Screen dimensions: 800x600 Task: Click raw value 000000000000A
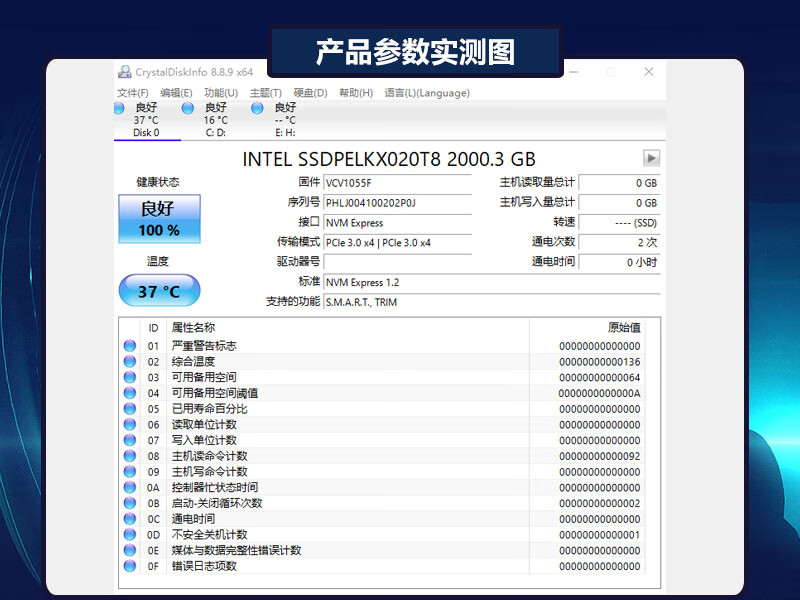[599, 393]
